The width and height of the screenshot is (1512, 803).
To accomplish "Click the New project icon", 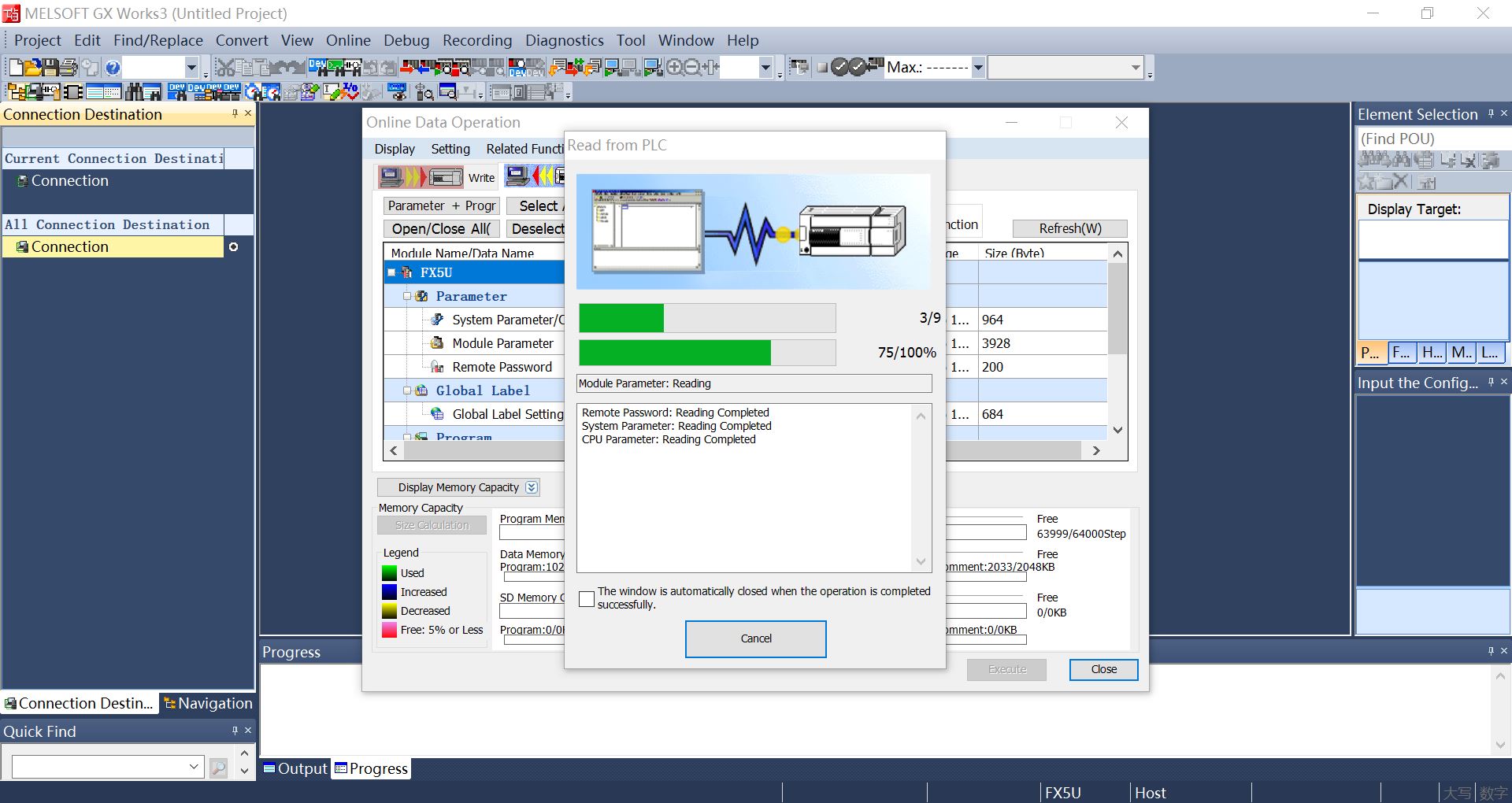I will click(x=15, y=68).
